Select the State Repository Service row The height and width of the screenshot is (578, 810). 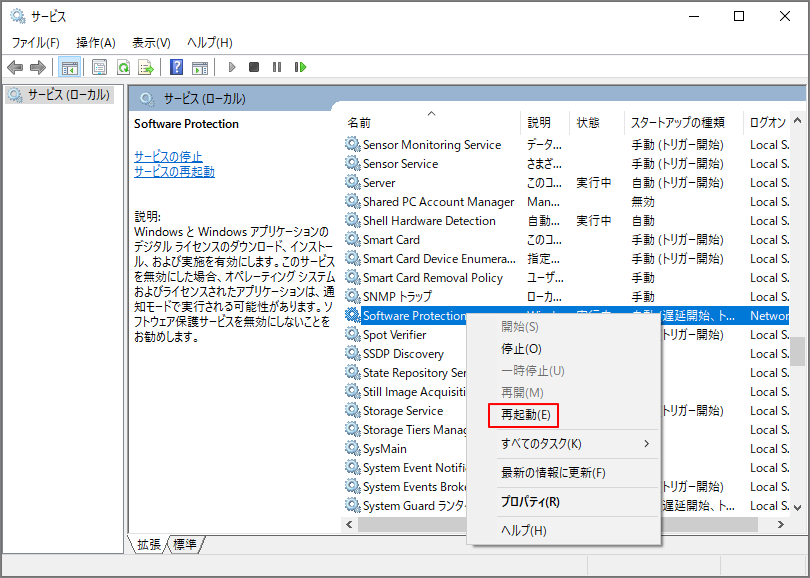click(405, 372)
